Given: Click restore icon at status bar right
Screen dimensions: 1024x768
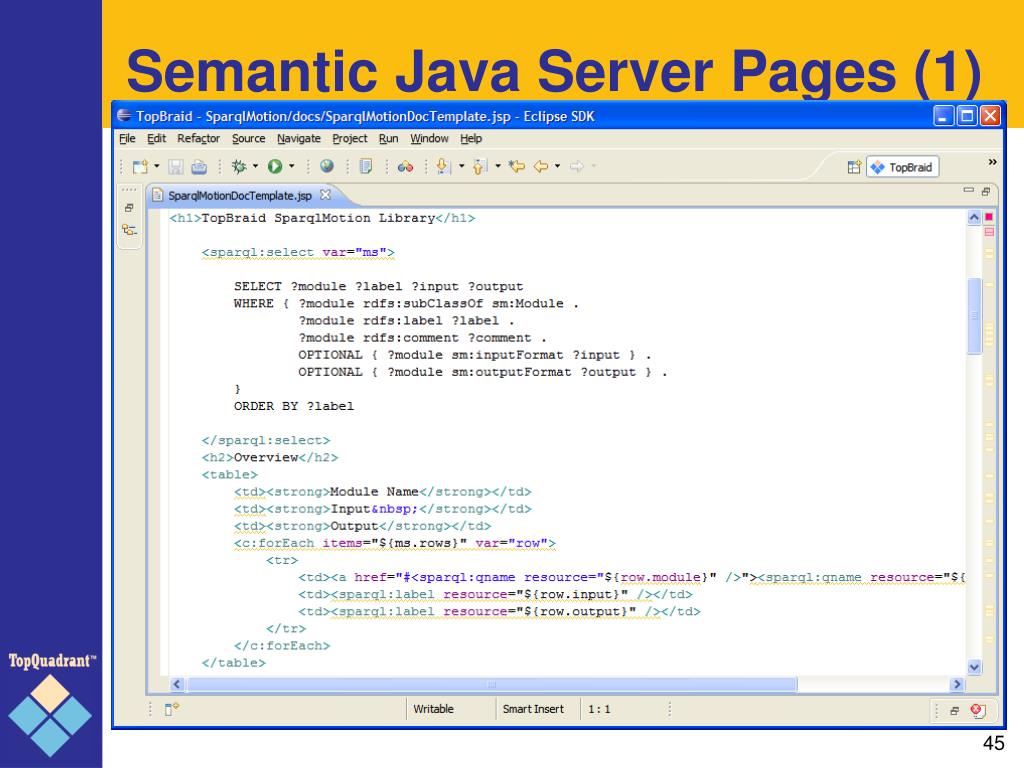Looking at the screenshot, I should coord(954,711).
